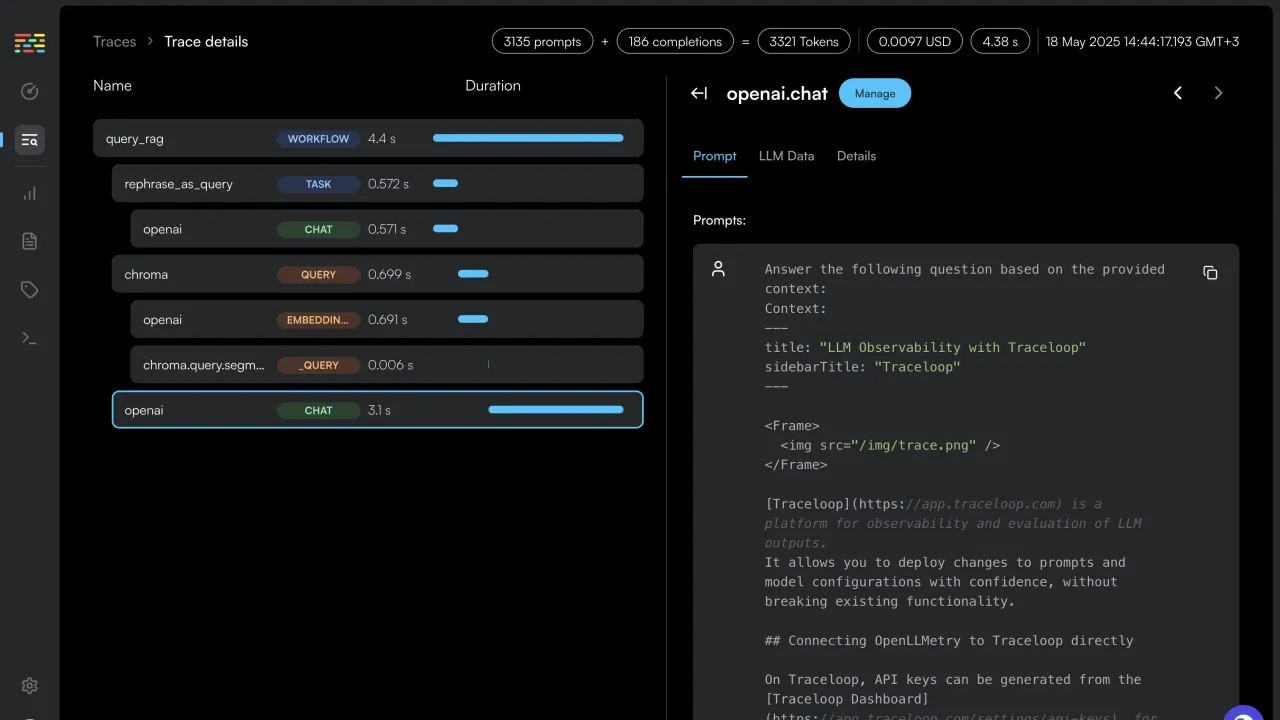Image resolution: width=1280 pixels, height=720 pixels.
Task: Click the 0.0097 USD cost pill
Action: pyautogui.click(x=914, y=41)
